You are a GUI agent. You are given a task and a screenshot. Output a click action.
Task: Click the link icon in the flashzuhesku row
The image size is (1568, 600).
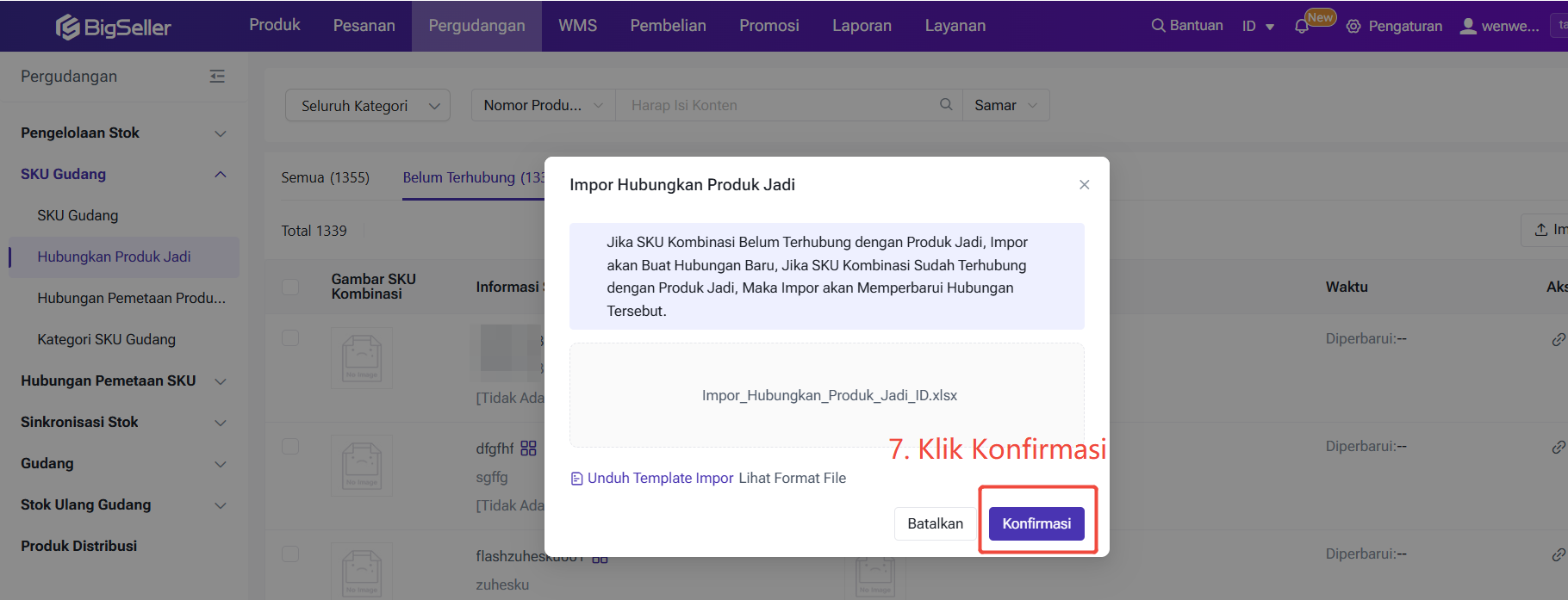click(1558, 554)
